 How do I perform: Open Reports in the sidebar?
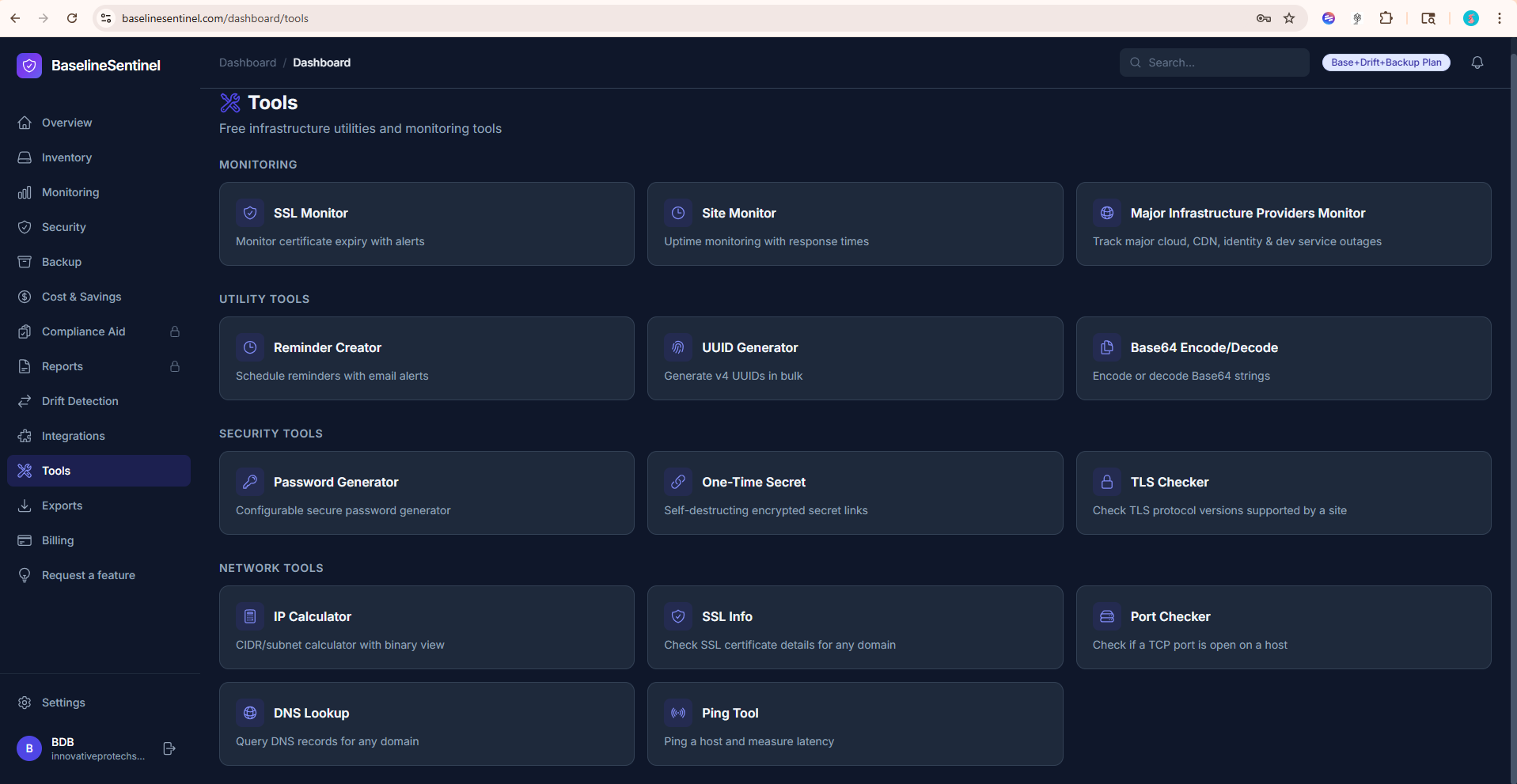99,366
